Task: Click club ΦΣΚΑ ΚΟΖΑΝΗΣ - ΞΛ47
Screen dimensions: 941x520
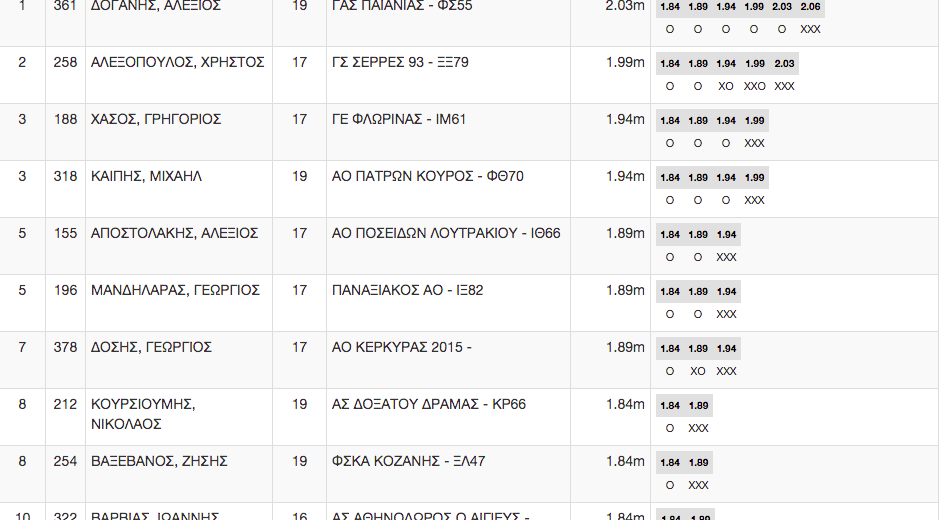Action: 409,462
